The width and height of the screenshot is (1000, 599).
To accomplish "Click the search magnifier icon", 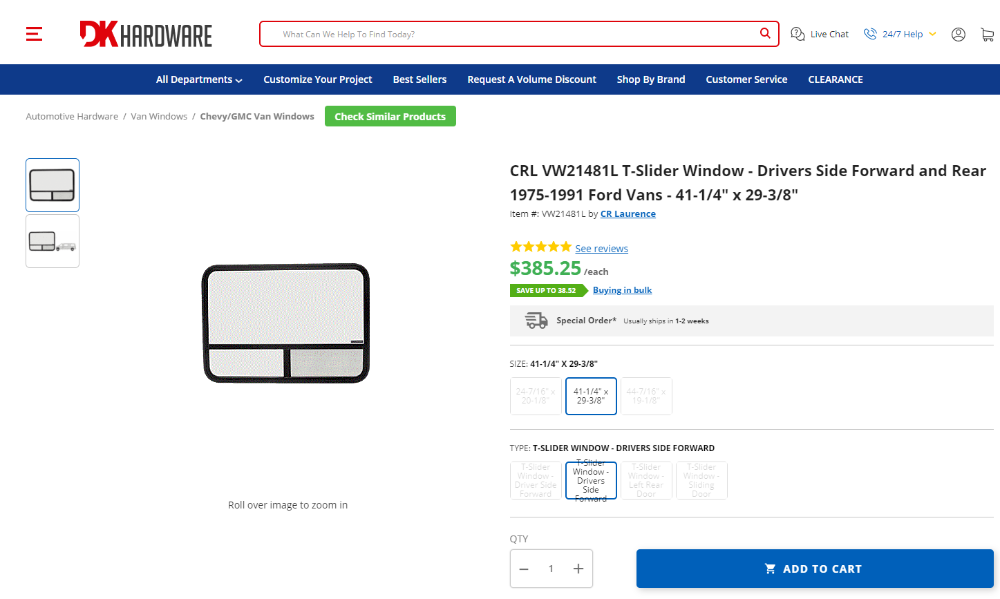I will point(765,33).
